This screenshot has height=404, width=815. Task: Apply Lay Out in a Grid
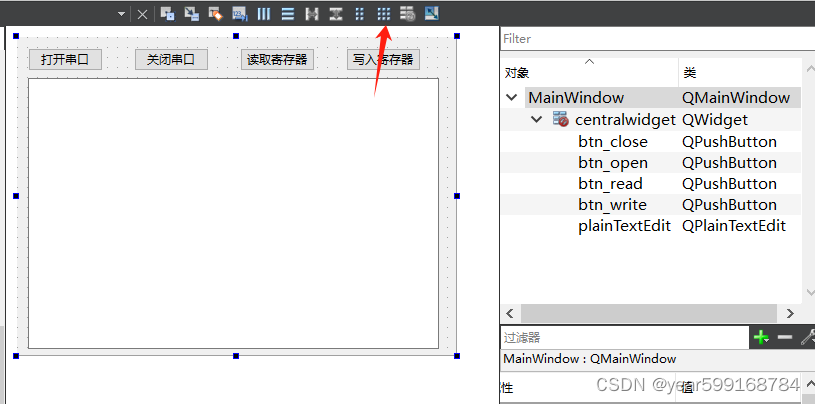coord(384,14)
